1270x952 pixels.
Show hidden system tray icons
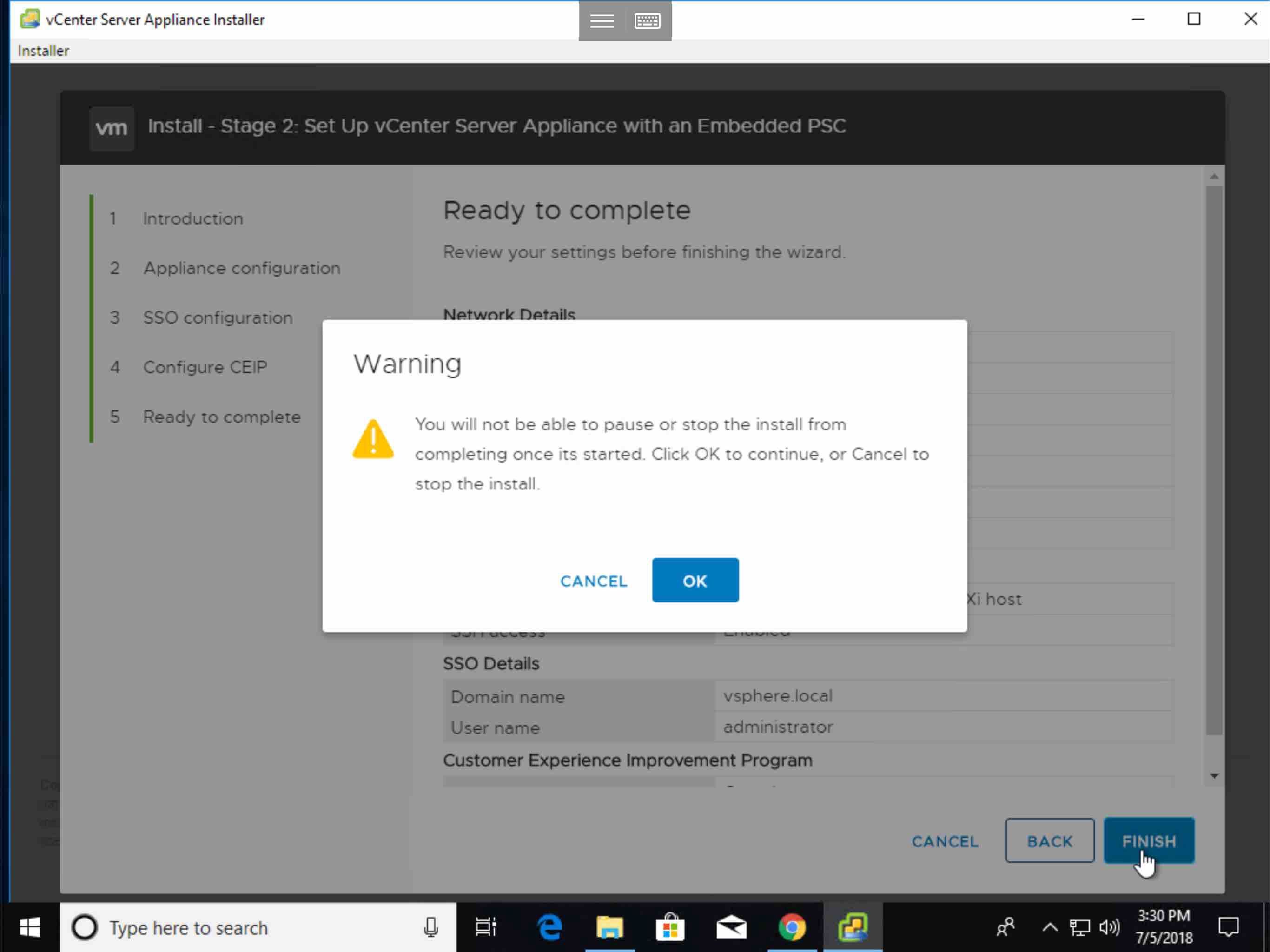coord(1050,927)
